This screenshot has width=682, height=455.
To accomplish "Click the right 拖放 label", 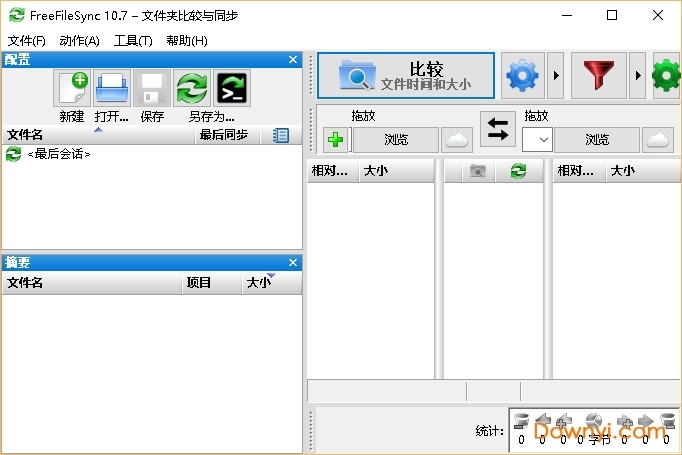I will (x=536, y=116).
